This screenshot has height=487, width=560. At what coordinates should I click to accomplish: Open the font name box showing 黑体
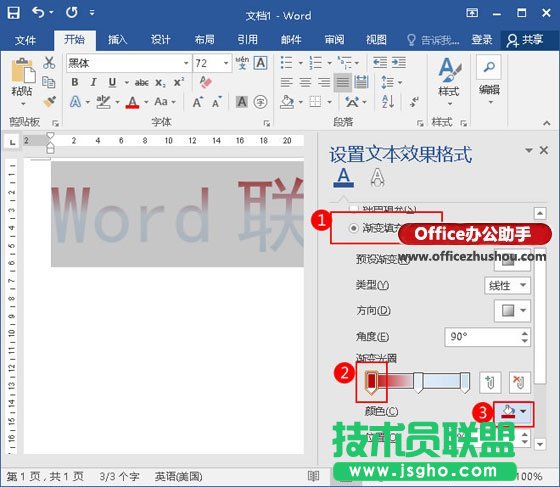point(129,63)
